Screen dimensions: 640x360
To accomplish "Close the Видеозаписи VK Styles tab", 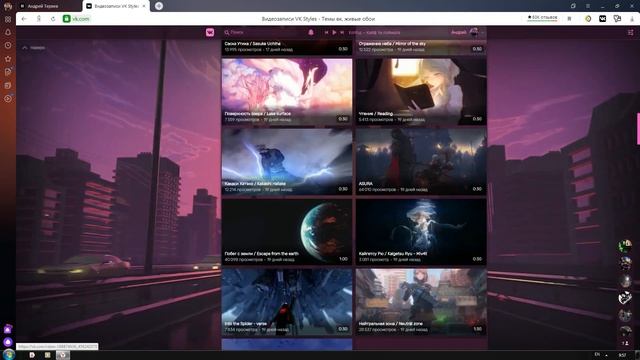I will [144, 6].
